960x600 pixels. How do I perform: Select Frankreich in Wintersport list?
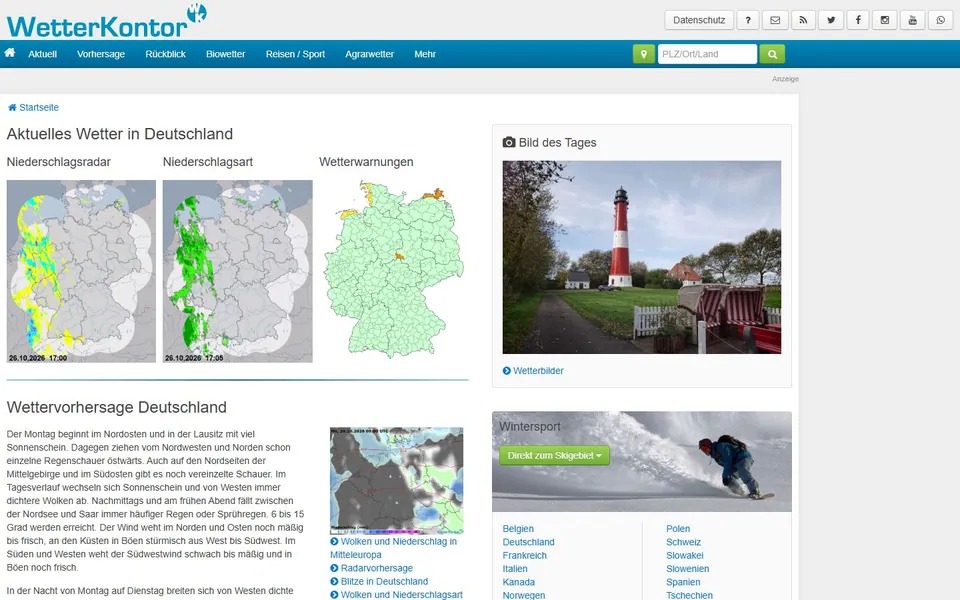(x=525, y=555)
